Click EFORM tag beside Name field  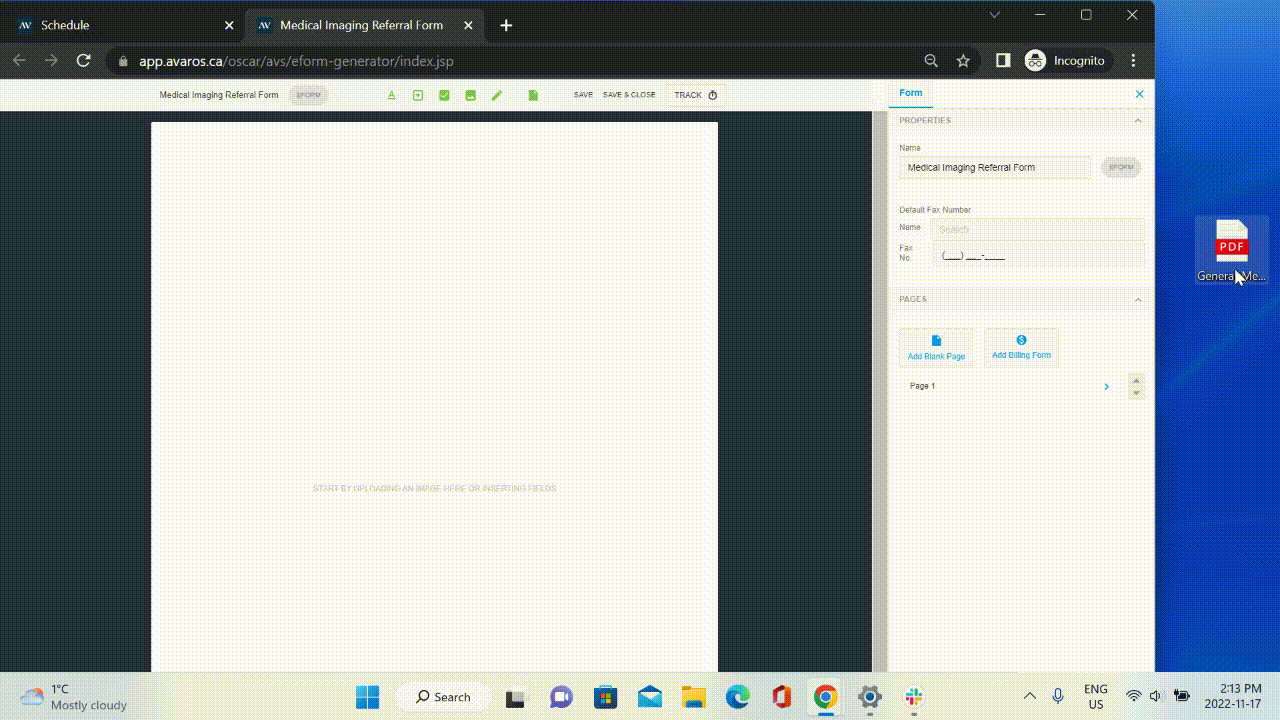point(1121,167)
